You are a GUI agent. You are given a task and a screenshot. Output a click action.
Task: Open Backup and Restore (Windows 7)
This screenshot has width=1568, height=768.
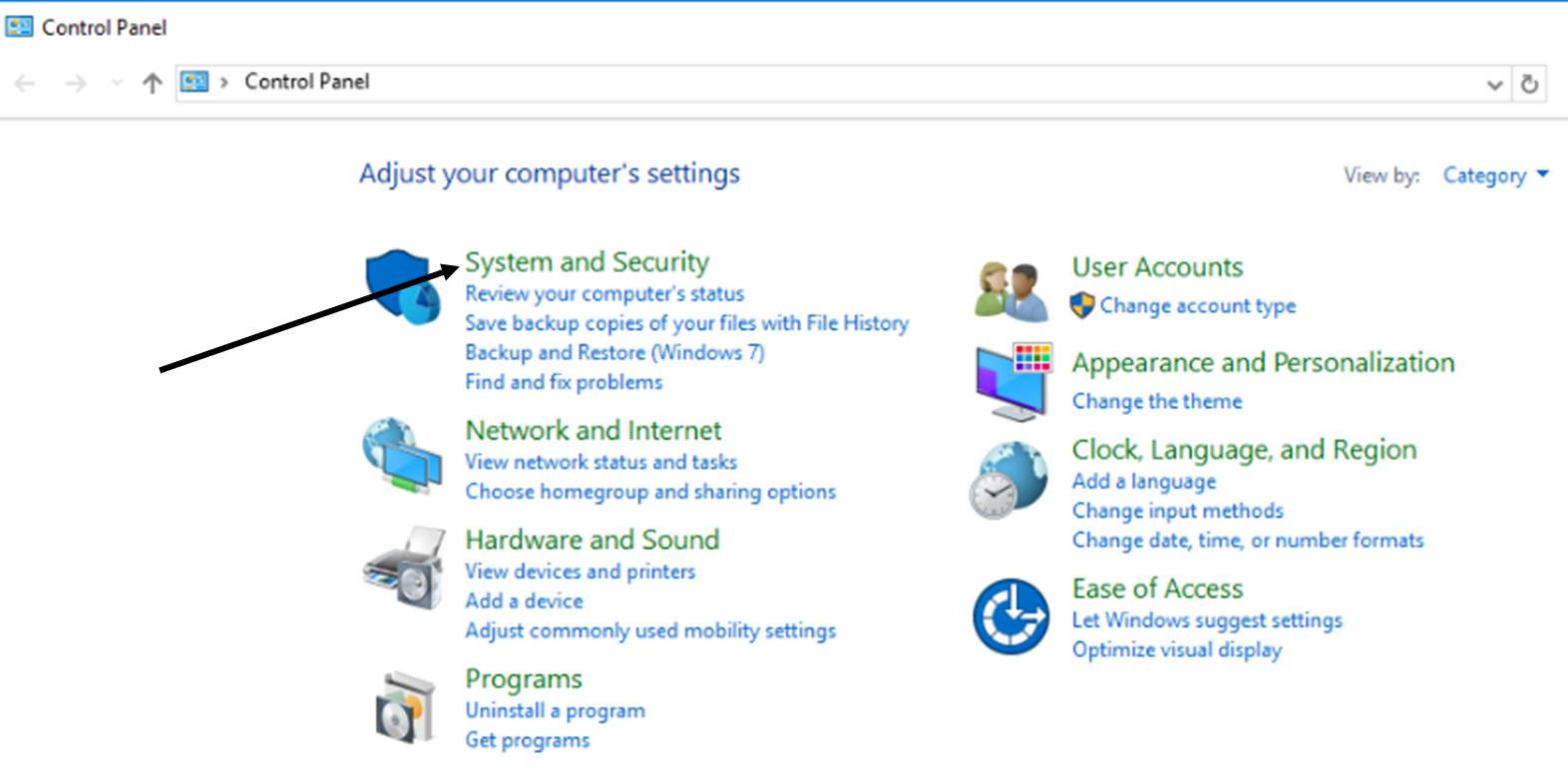(614, 352)
